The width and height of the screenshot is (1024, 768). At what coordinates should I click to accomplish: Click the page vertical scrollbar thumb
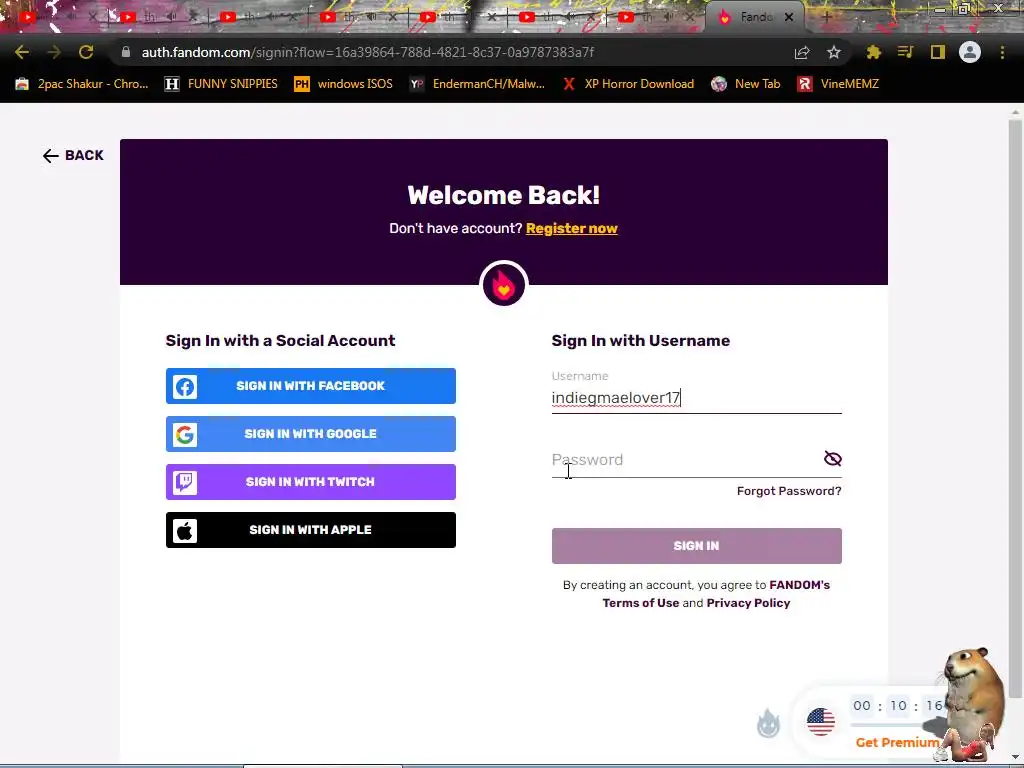[1015, 408]
